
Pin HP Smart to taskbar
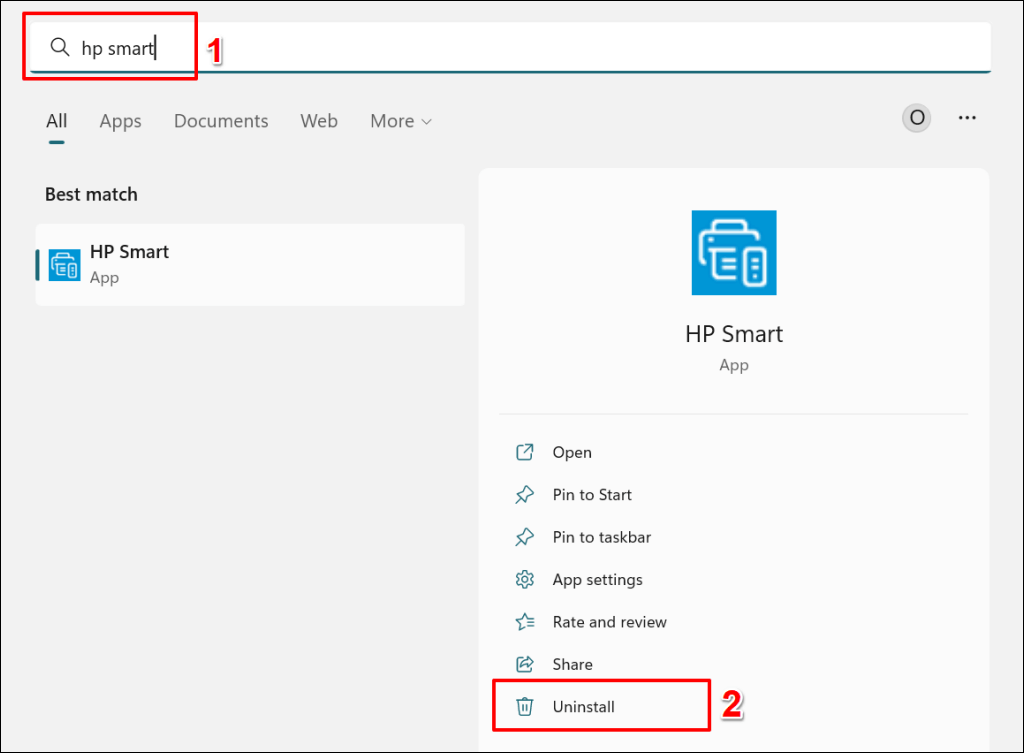[601, 537]
